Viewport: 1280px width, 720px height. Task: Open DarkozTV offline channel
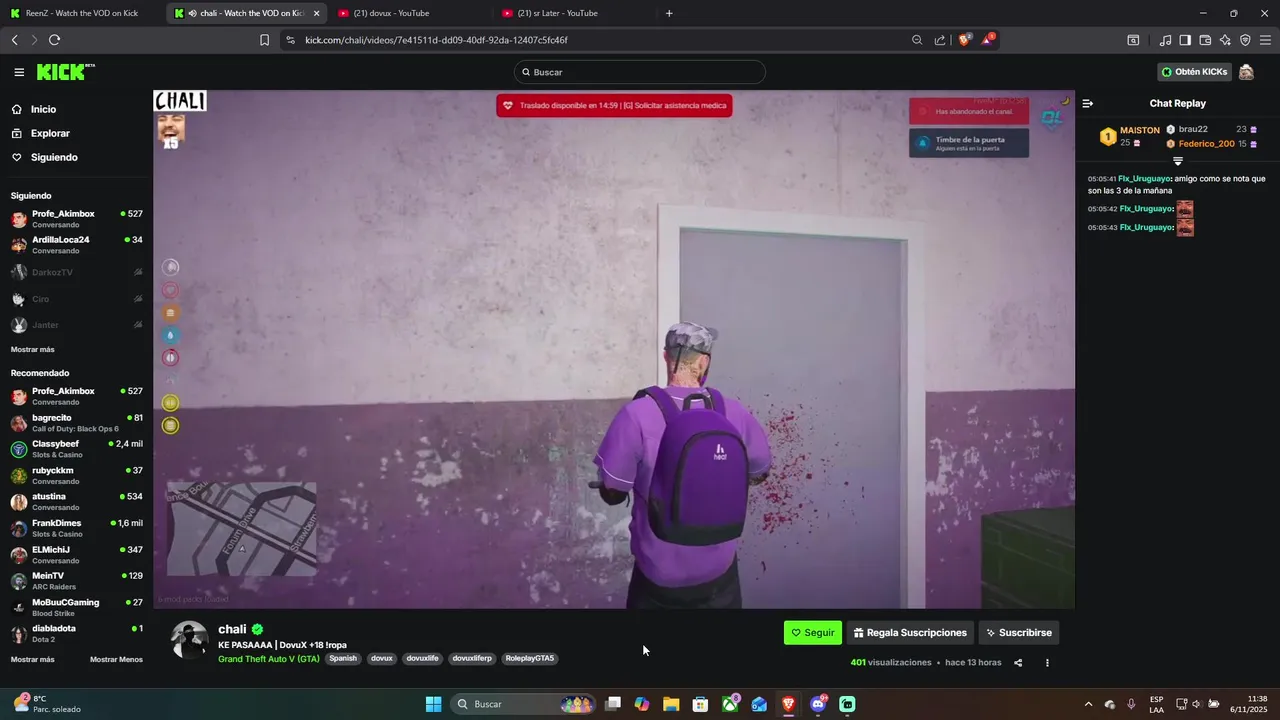[x=76, y=272]
